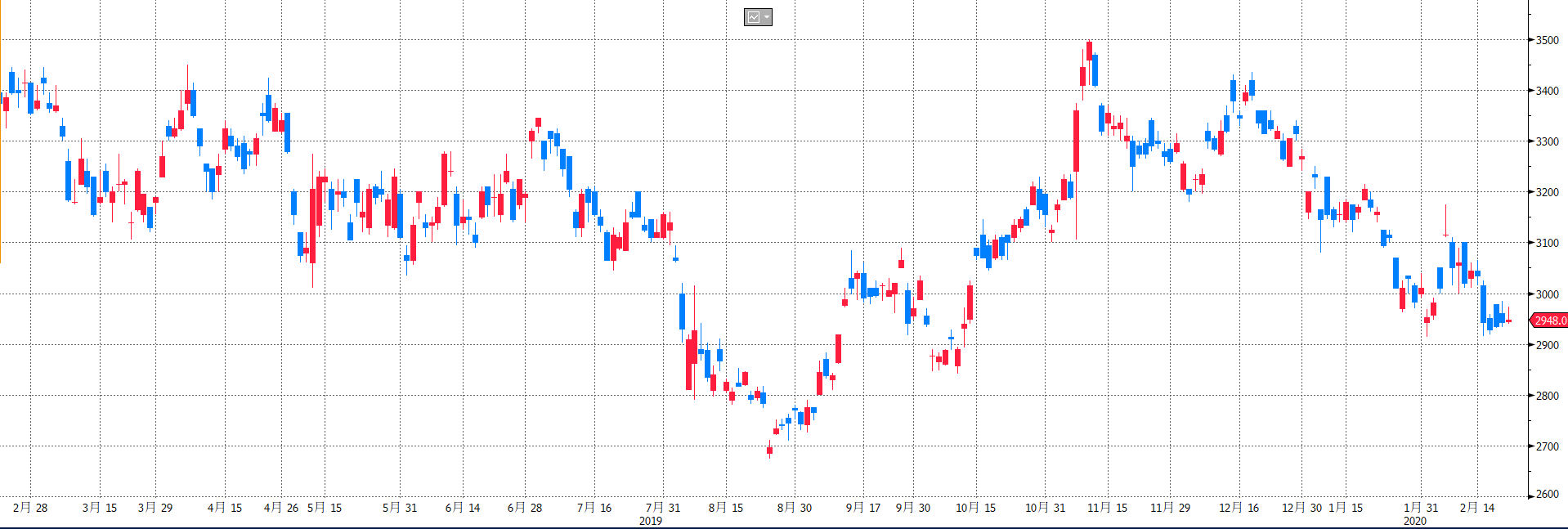
Task: Select the 12月 16 date axis label
Action: point(1239,508)
